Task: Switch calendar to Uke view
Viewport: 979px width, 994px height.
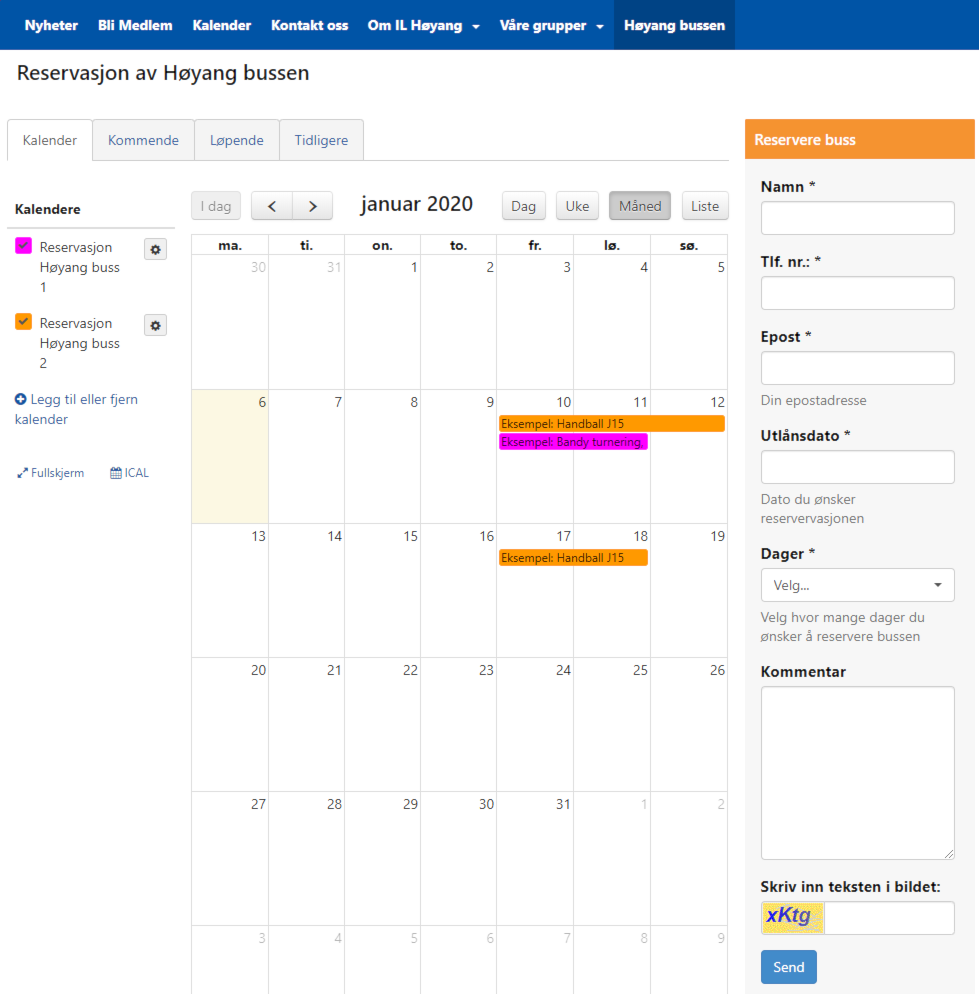Action: [x=577, y=206]
